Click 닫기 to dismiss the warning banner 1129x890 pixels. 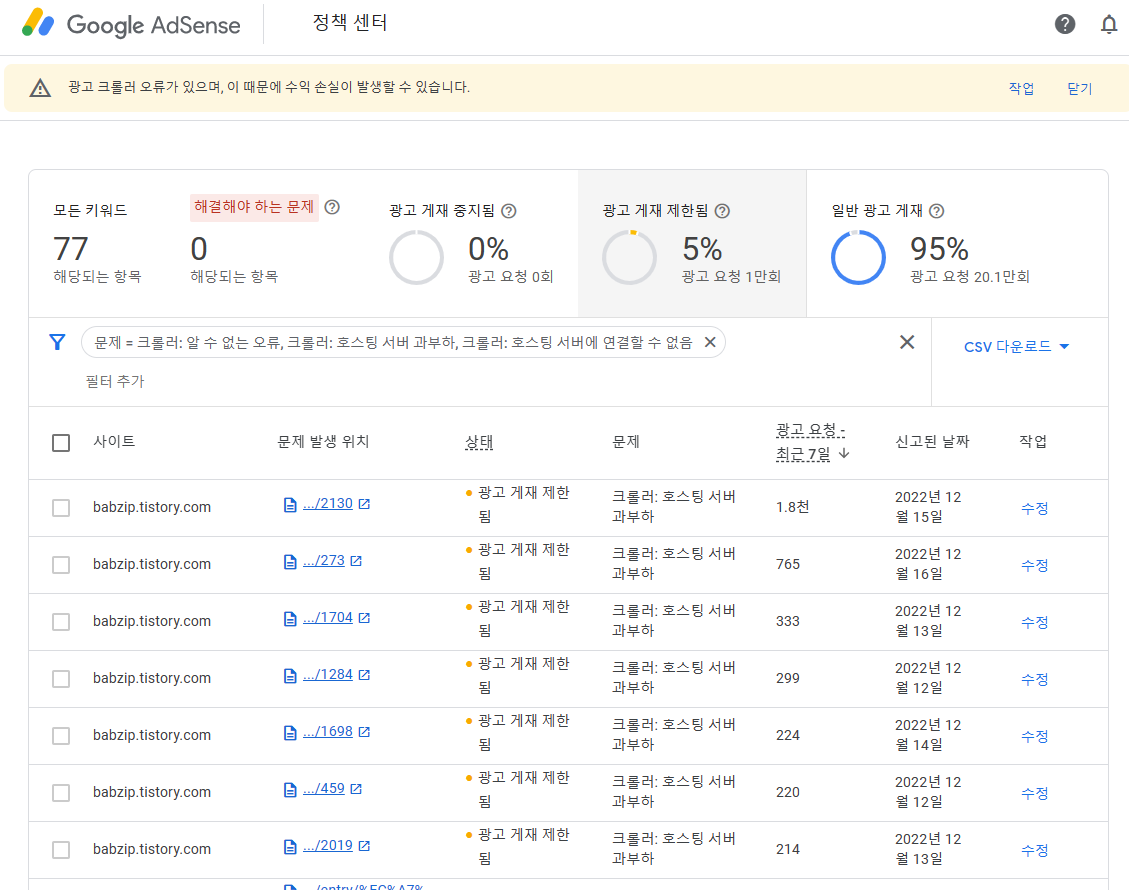(1079, 89)
